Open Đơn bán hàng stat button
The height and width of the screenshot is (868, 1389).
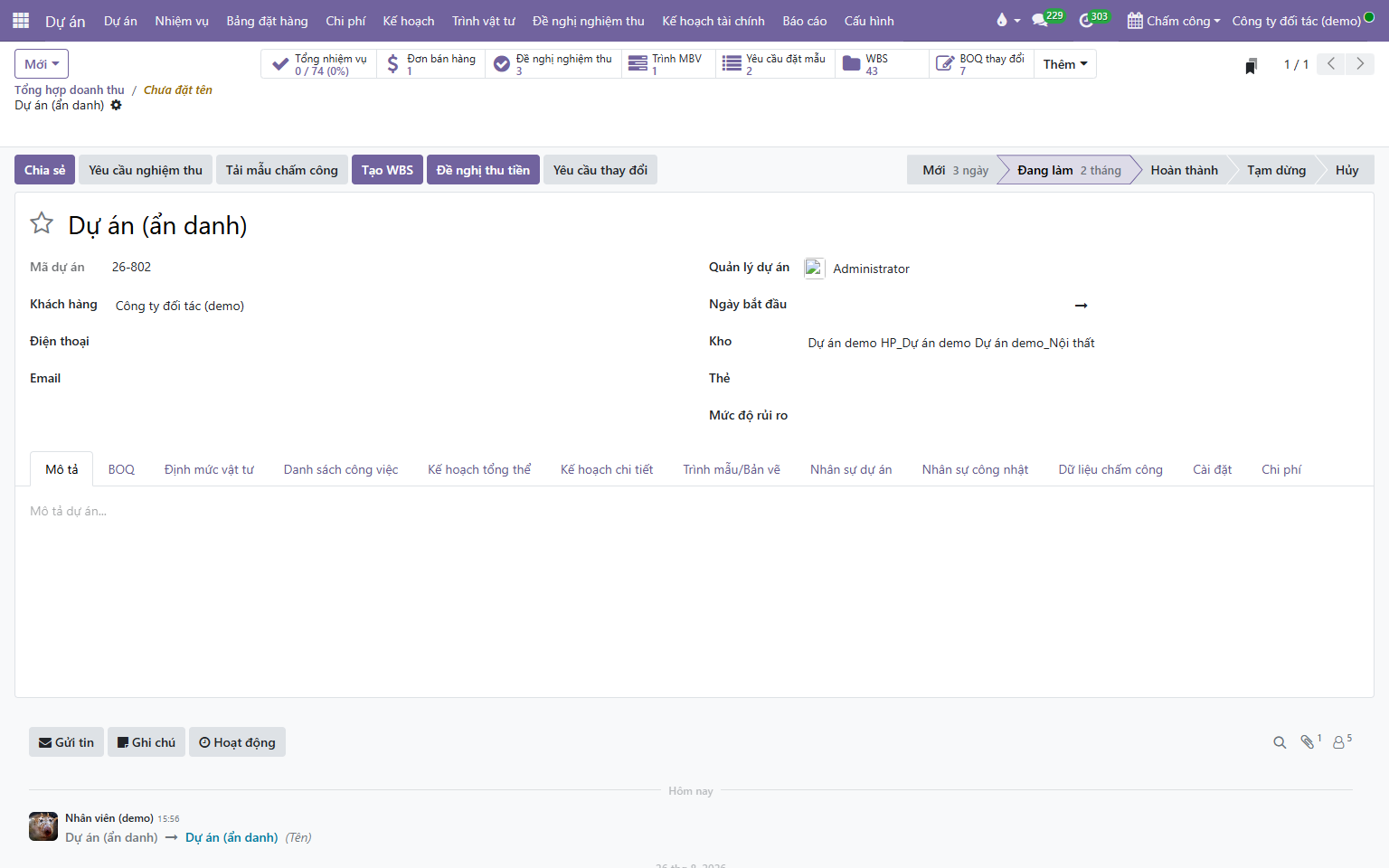coord(430,64)
